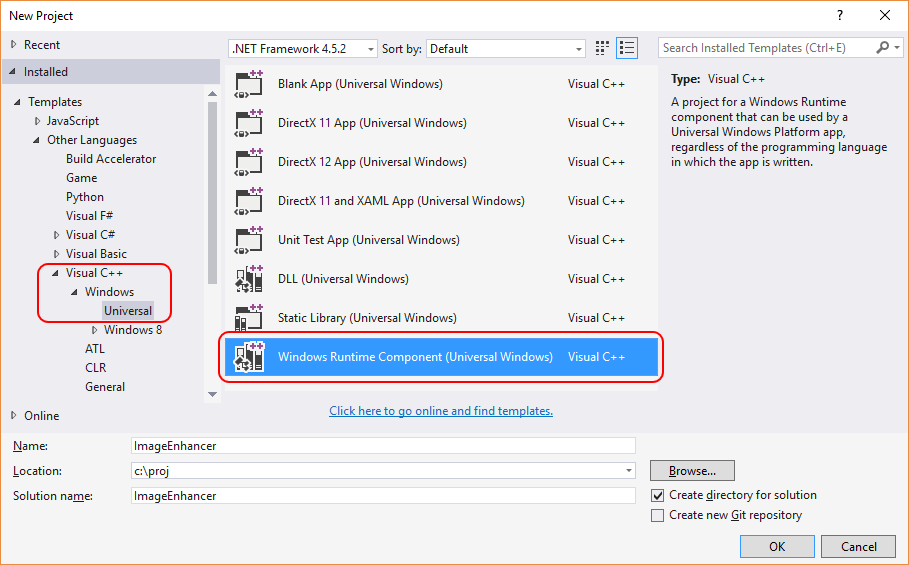The height and width of the screenshot is (565, 909).
Task: Select Python in the templates tree
Action: coord(85,197)
